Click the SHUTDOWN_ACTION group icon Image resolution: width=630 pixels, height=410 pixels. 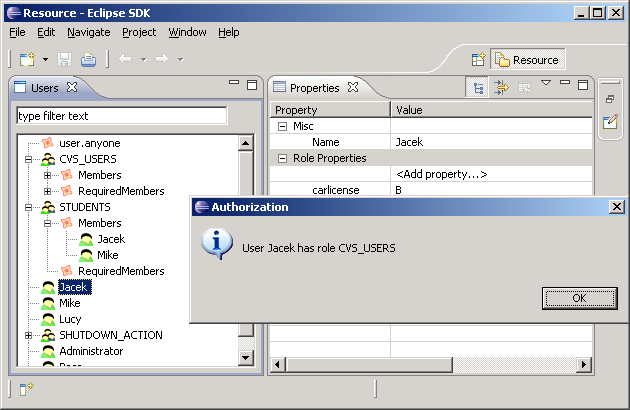tap(48, 335)
